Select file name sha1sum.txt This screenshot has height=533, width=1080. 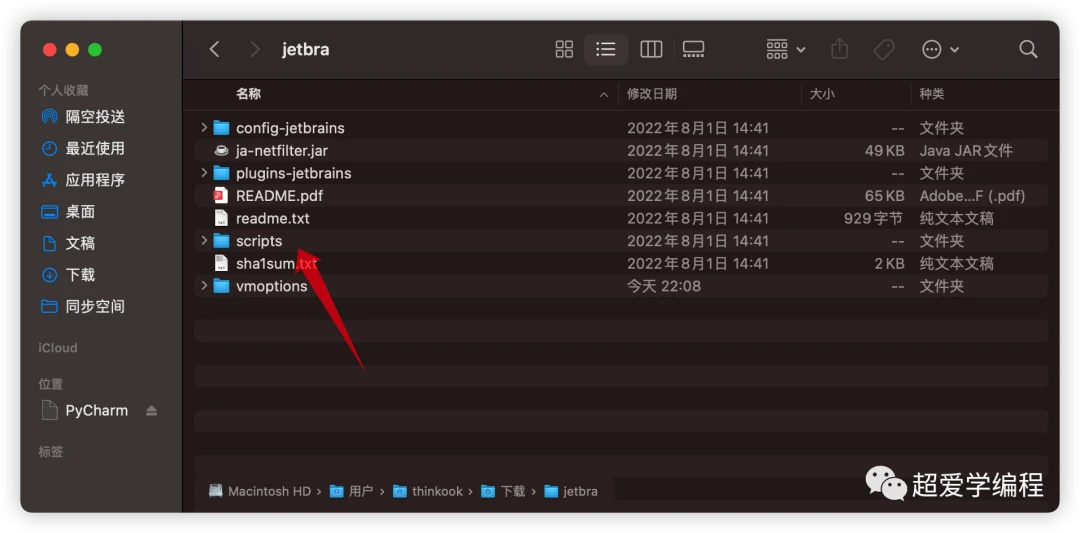click(277, 263)
